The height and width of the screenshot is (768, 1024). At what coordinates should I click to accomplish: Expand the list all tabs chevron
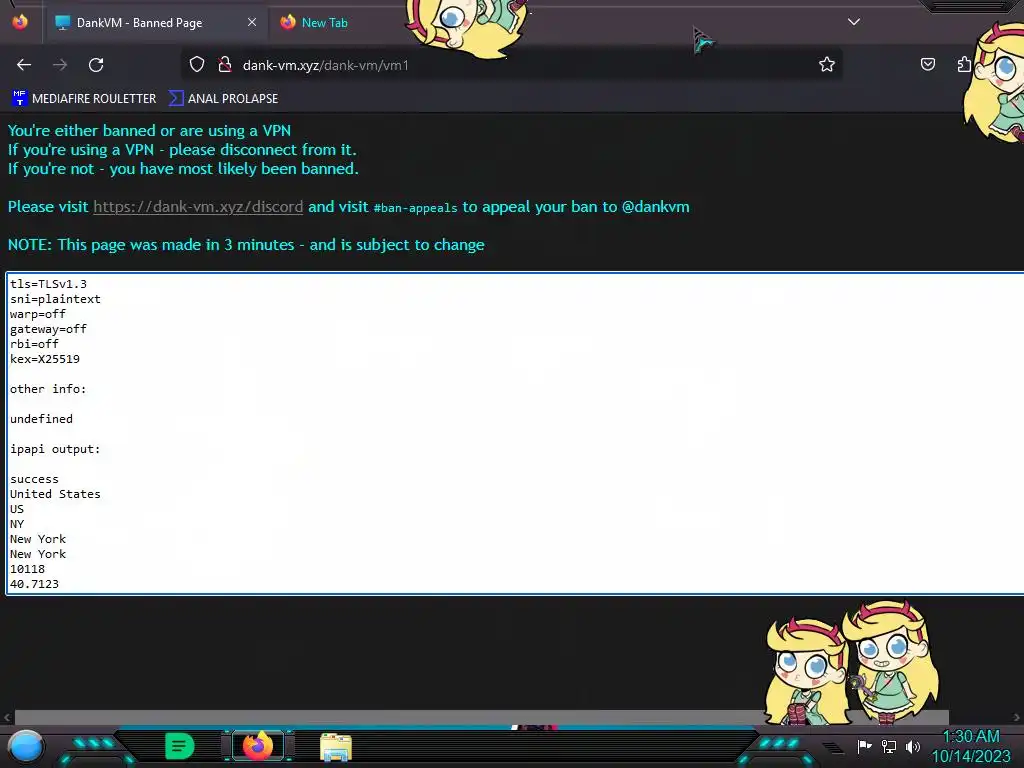click(854, 22)
